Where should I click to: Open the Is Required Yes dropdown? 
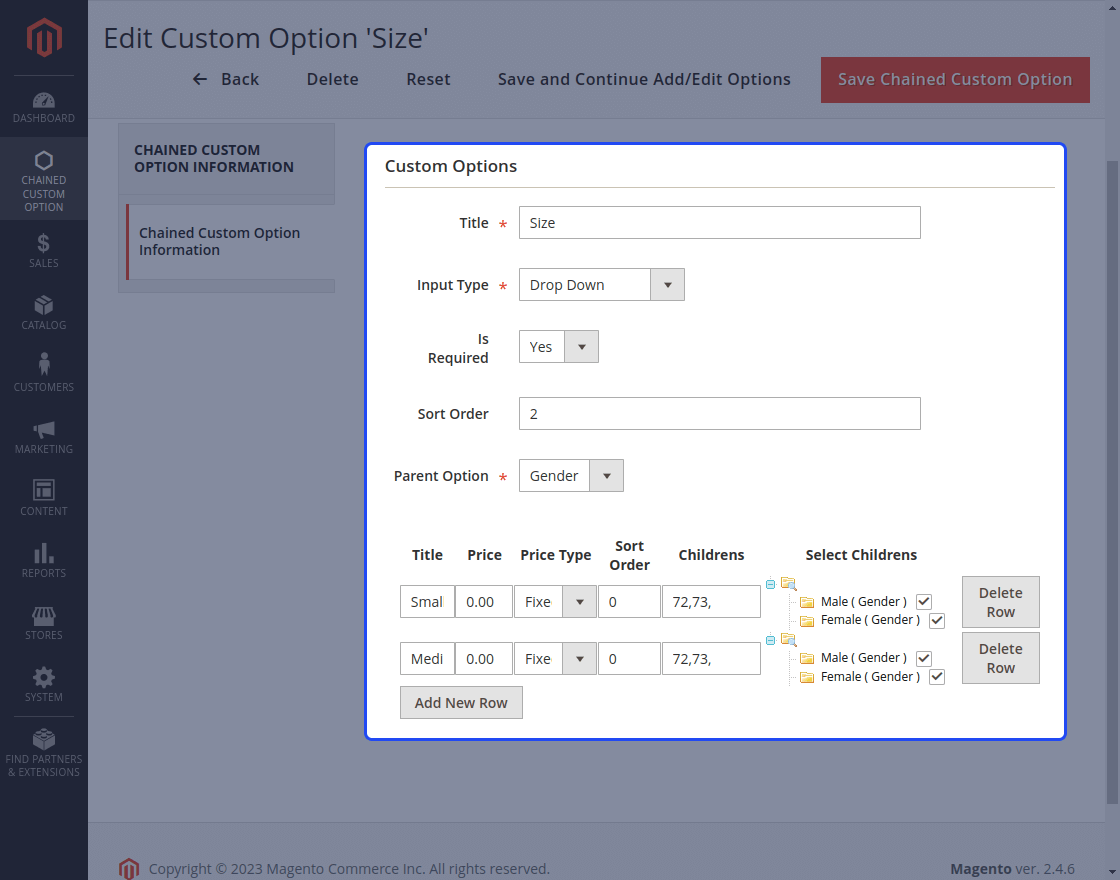point(559,346)
